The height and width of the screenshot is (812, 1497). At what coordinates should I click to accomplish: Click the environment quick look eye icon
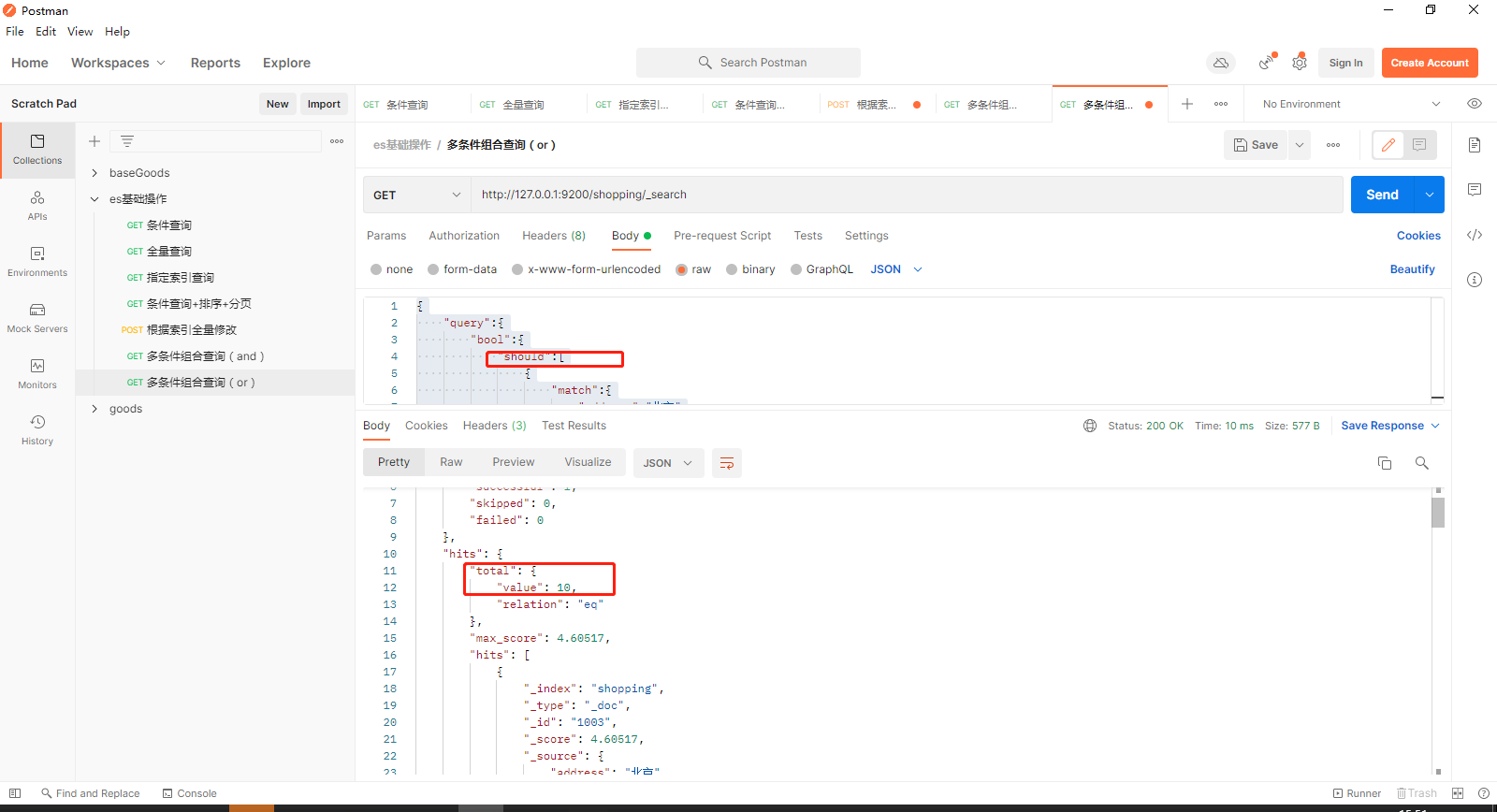point(1475,104)
